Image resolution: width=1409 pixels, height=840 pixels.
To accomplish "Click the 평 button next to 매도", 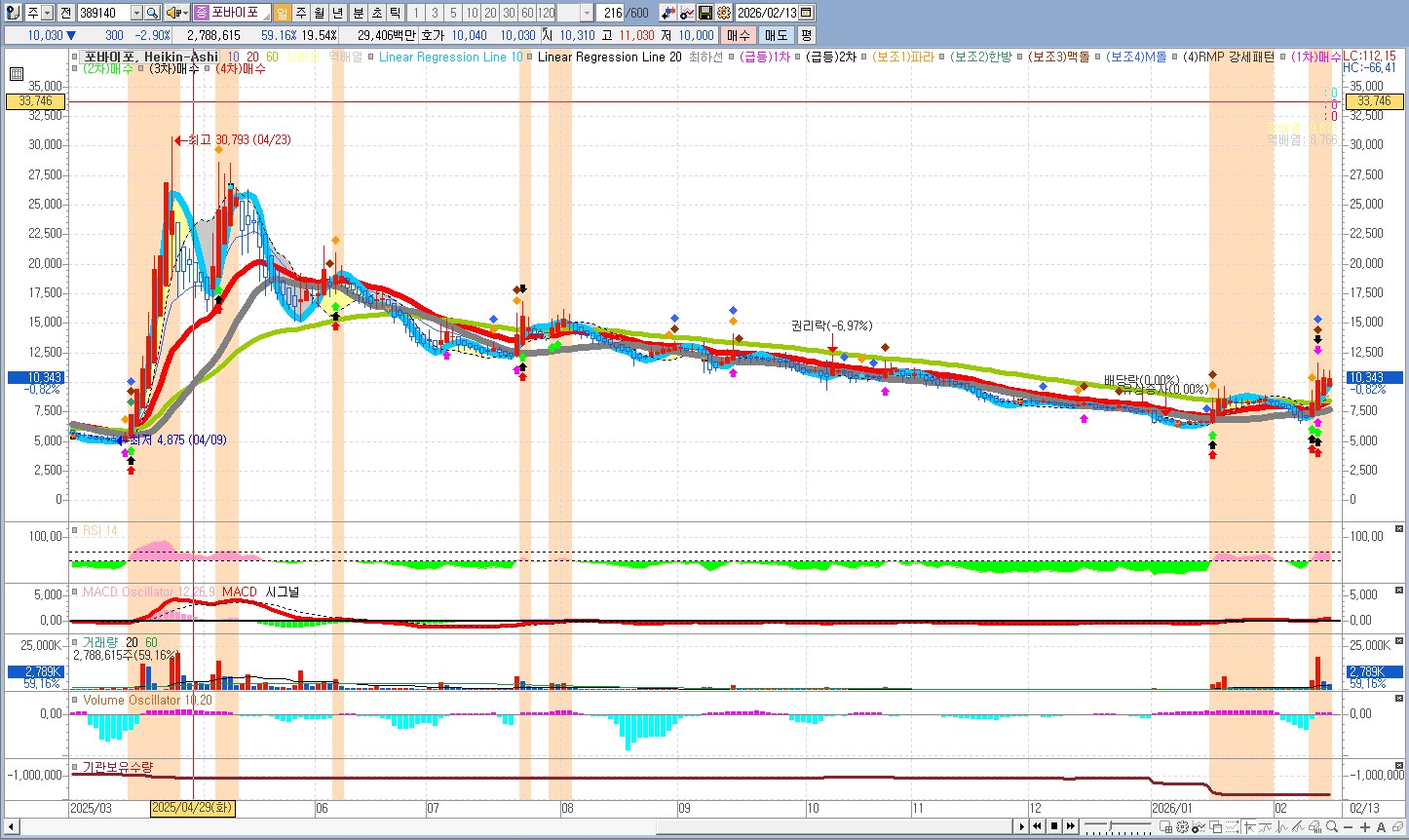I will coord(806,35).
